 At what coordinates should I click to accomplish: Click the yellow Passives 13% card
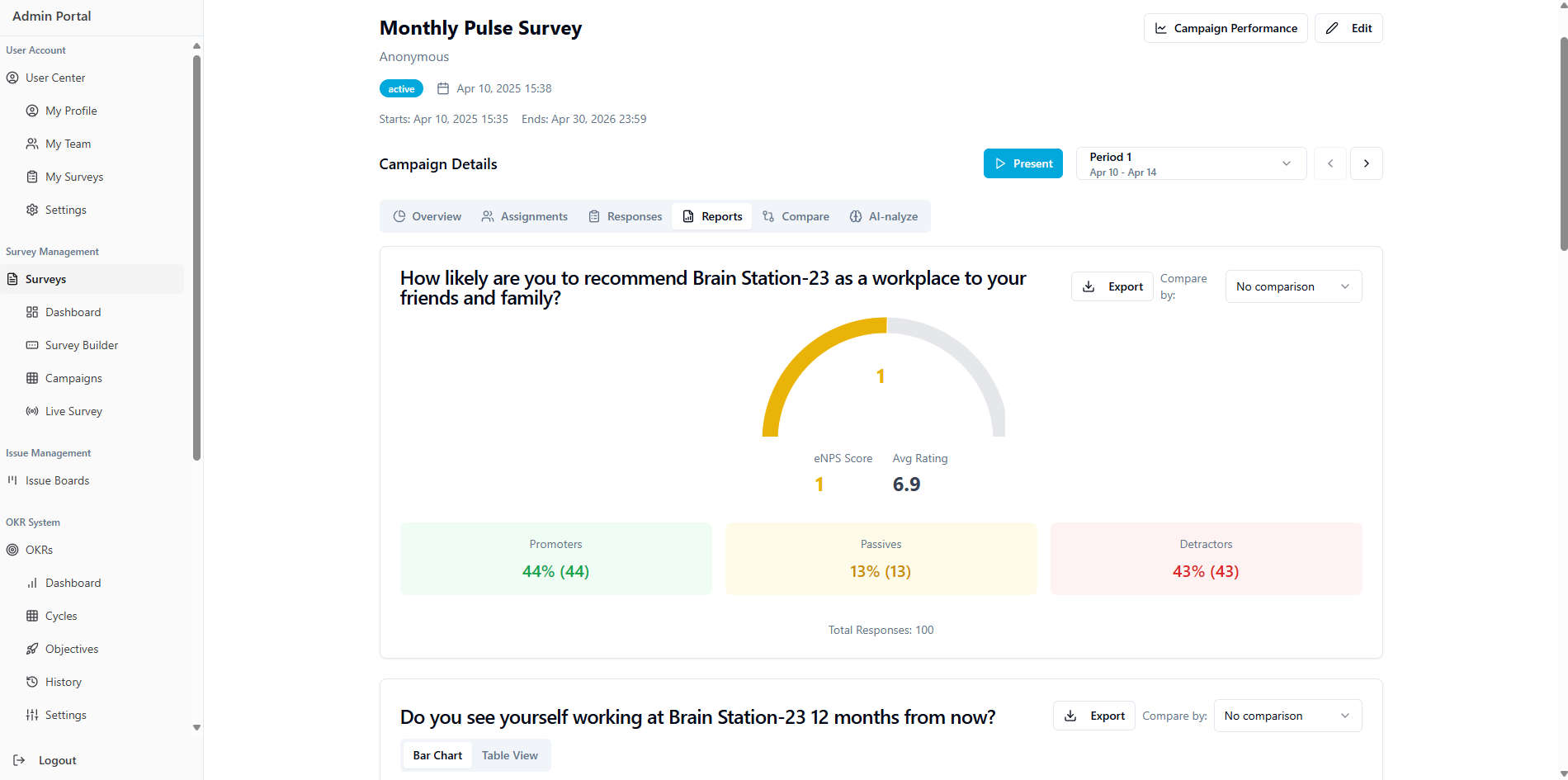(881, 559)
